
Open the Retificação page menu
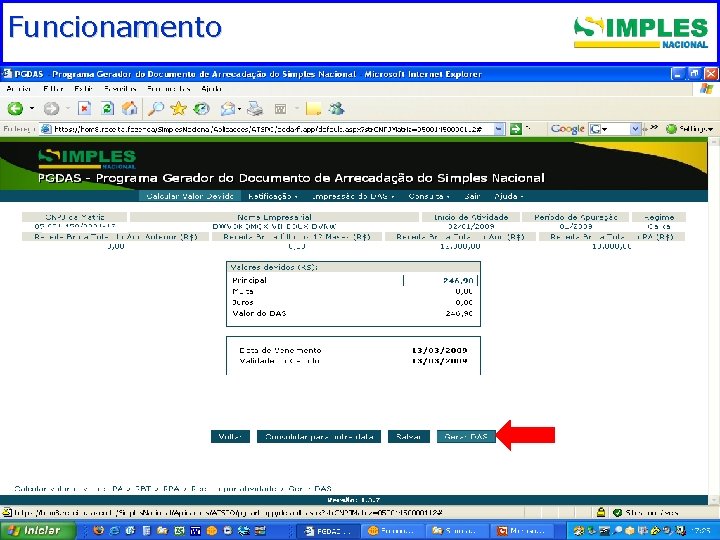[272, 196]
